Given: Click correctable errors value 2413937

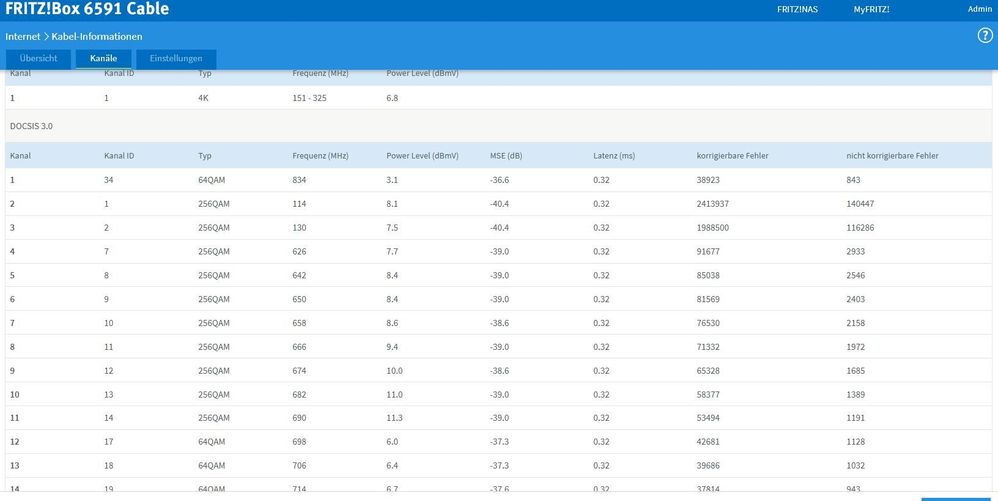Looking at the screenshot, I should [712, 204].
